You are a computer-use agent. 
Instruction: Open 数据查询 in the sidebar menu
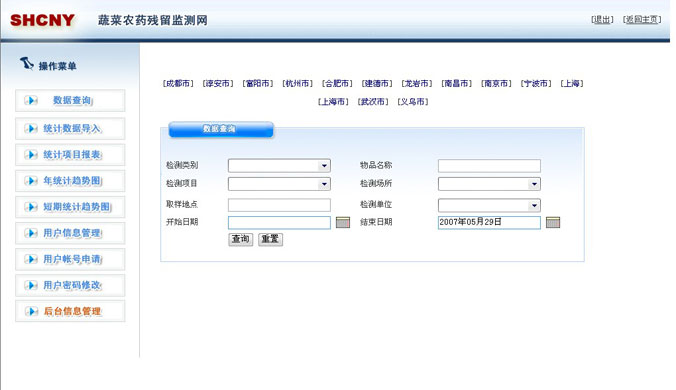click(x=70, y=100)
